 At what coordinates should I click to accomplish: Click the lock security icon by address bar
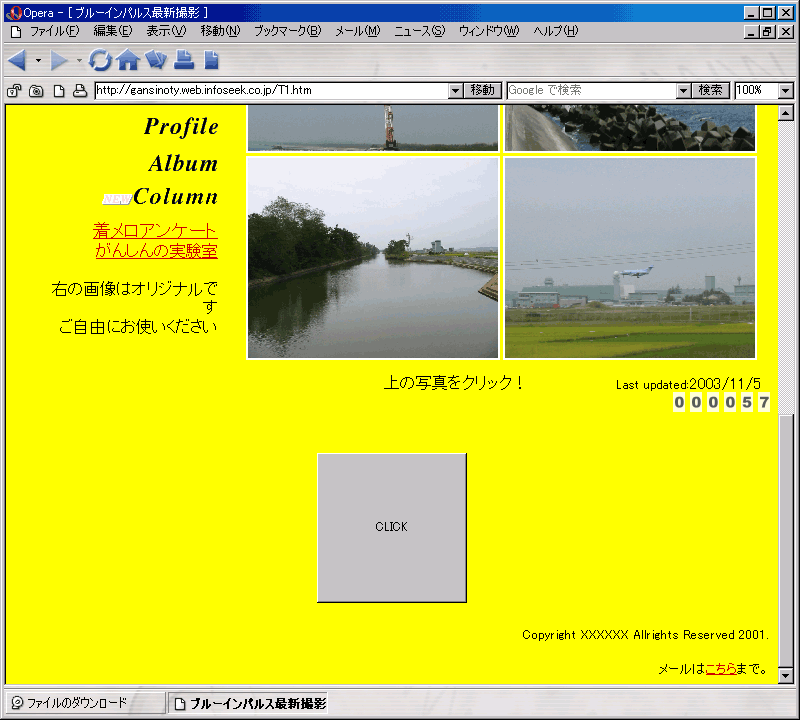point(14,91)
